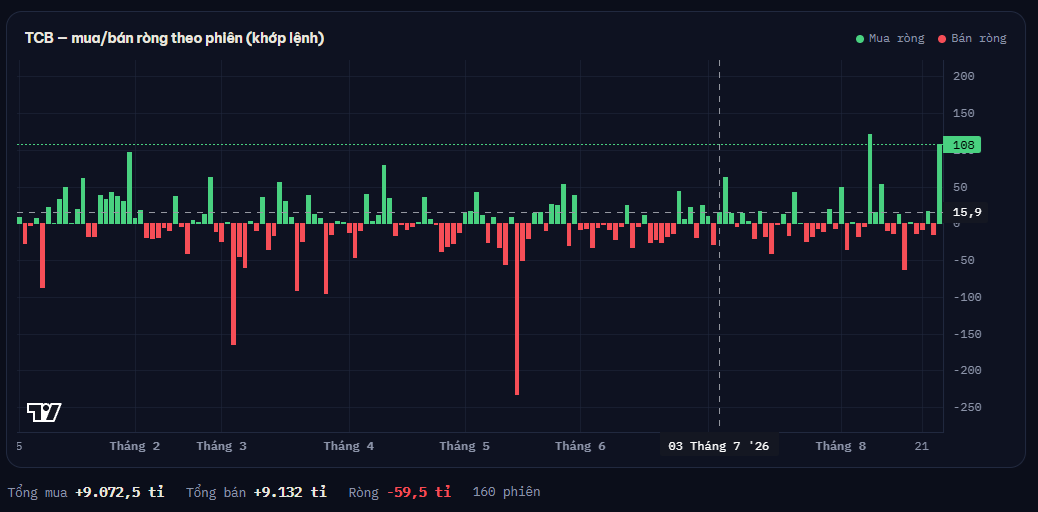Click the 15,9 crosshair value label
Image resolution: width=1038 pixels, height=512 pixels.
pos(967,213)
